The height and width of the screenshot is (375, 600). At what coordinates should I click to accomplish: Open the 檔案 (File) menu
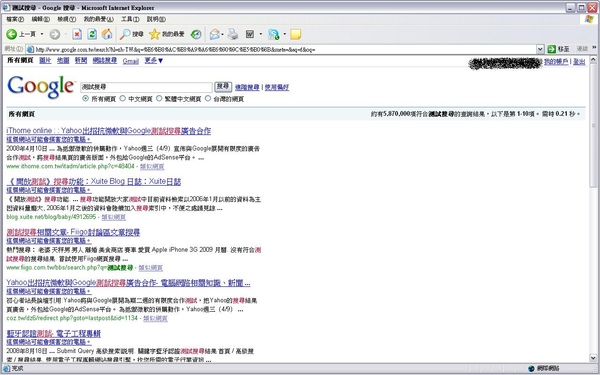(15, 19)
